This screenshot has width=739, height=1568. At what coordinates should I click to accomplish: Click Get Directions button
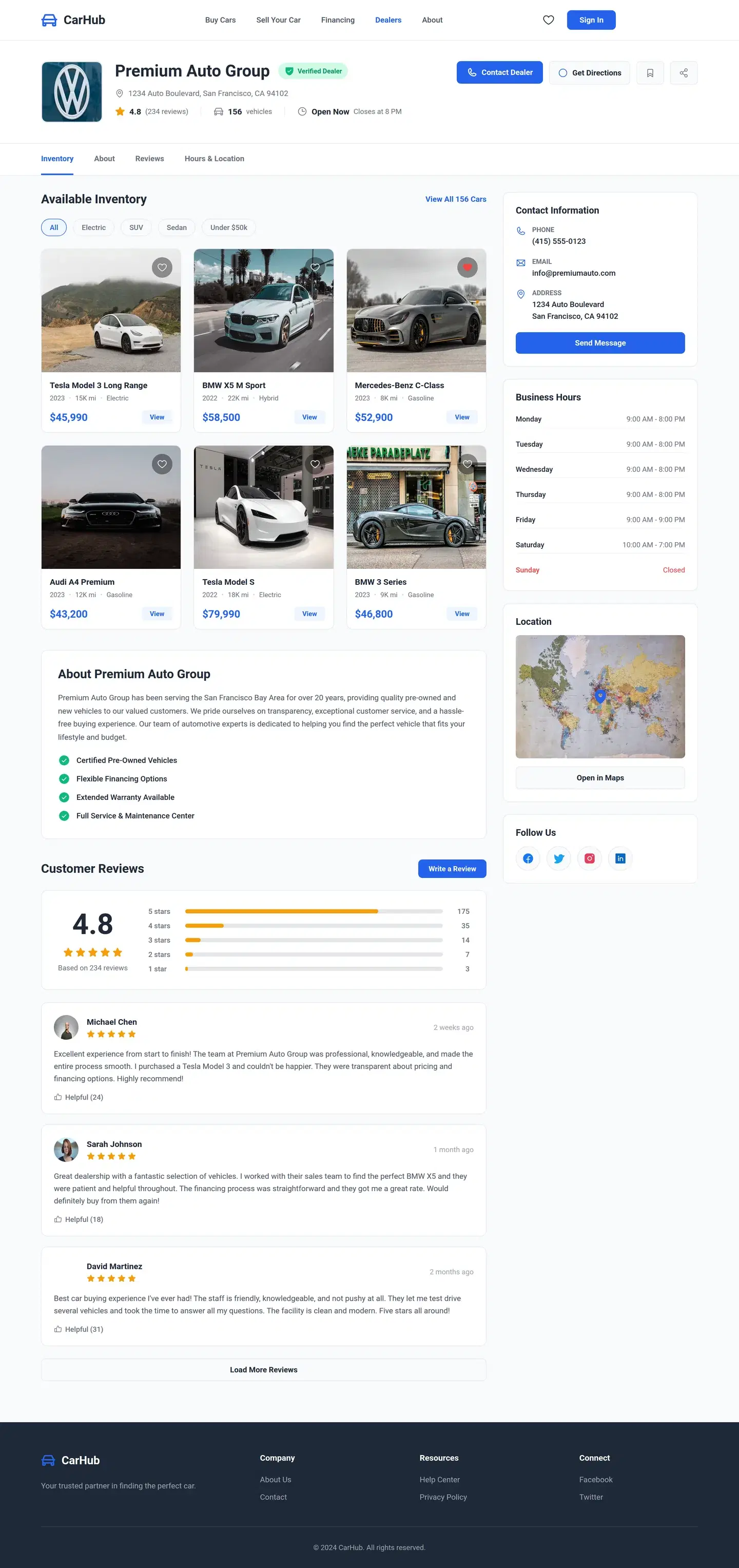589,73
